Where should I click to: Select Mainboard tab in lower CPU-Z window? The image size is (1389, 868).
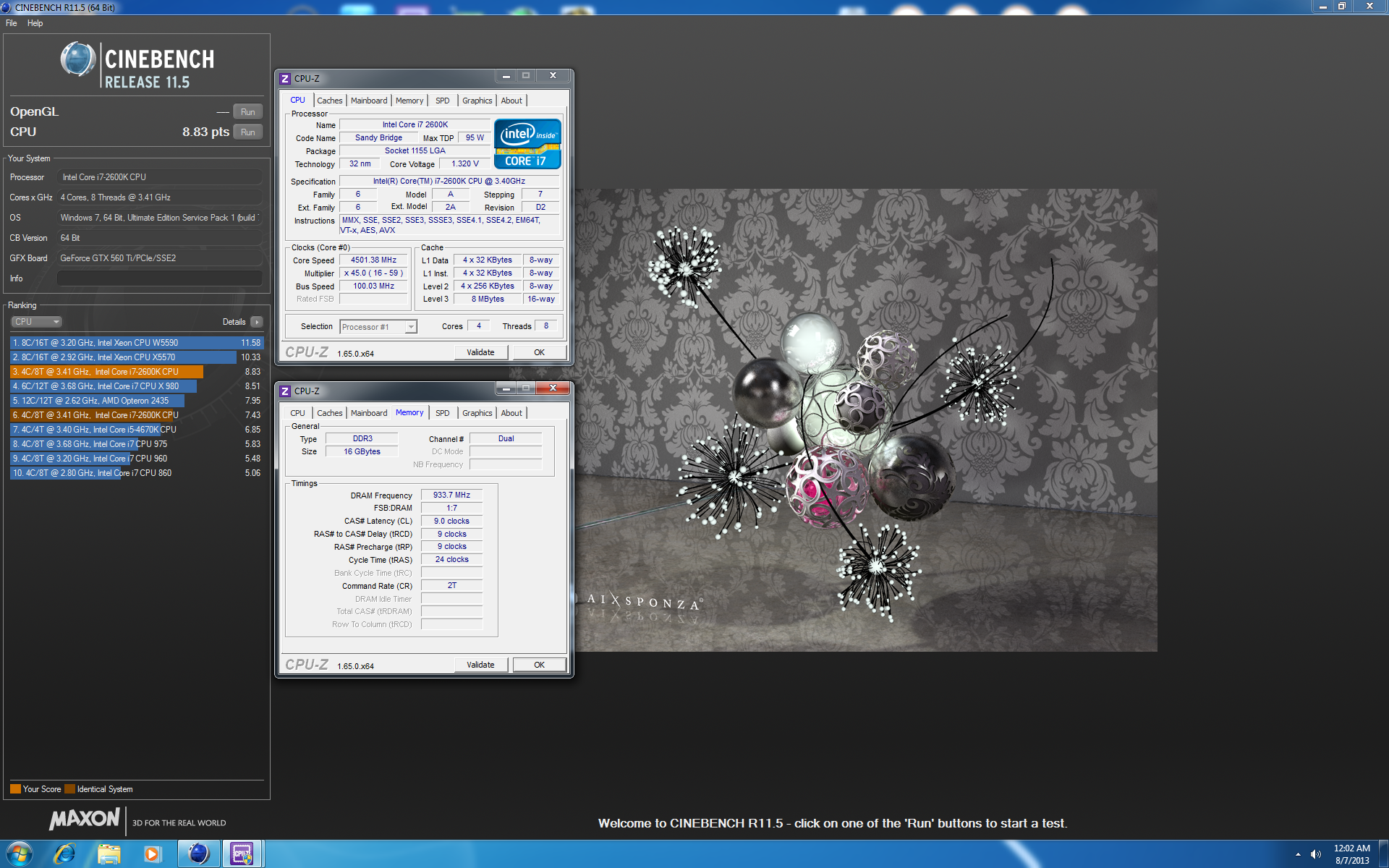click(369, 413)
